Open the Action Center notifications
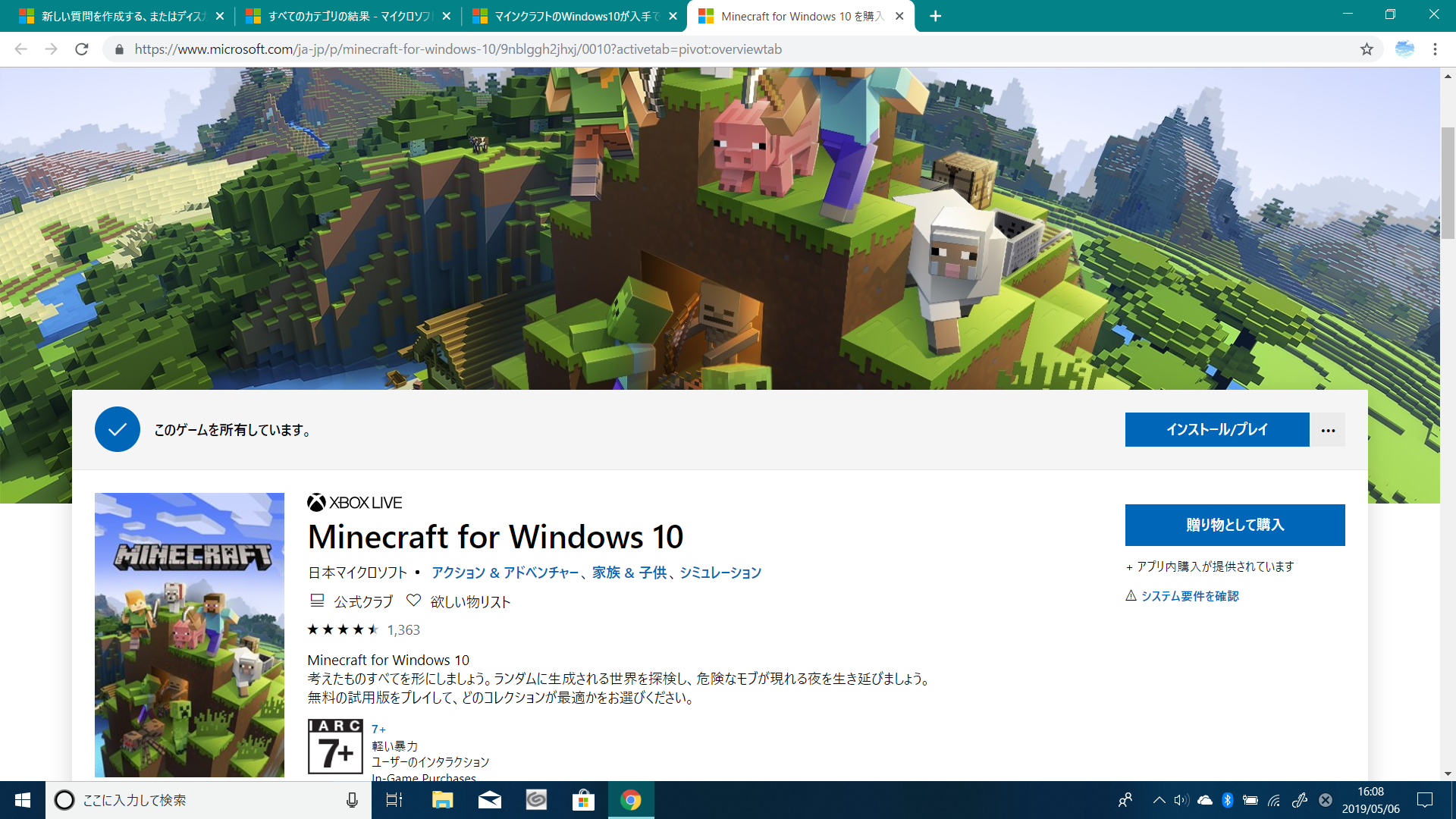This screenshot has width=1456, height=819. pyautogui.click(x=1425, y=800)
